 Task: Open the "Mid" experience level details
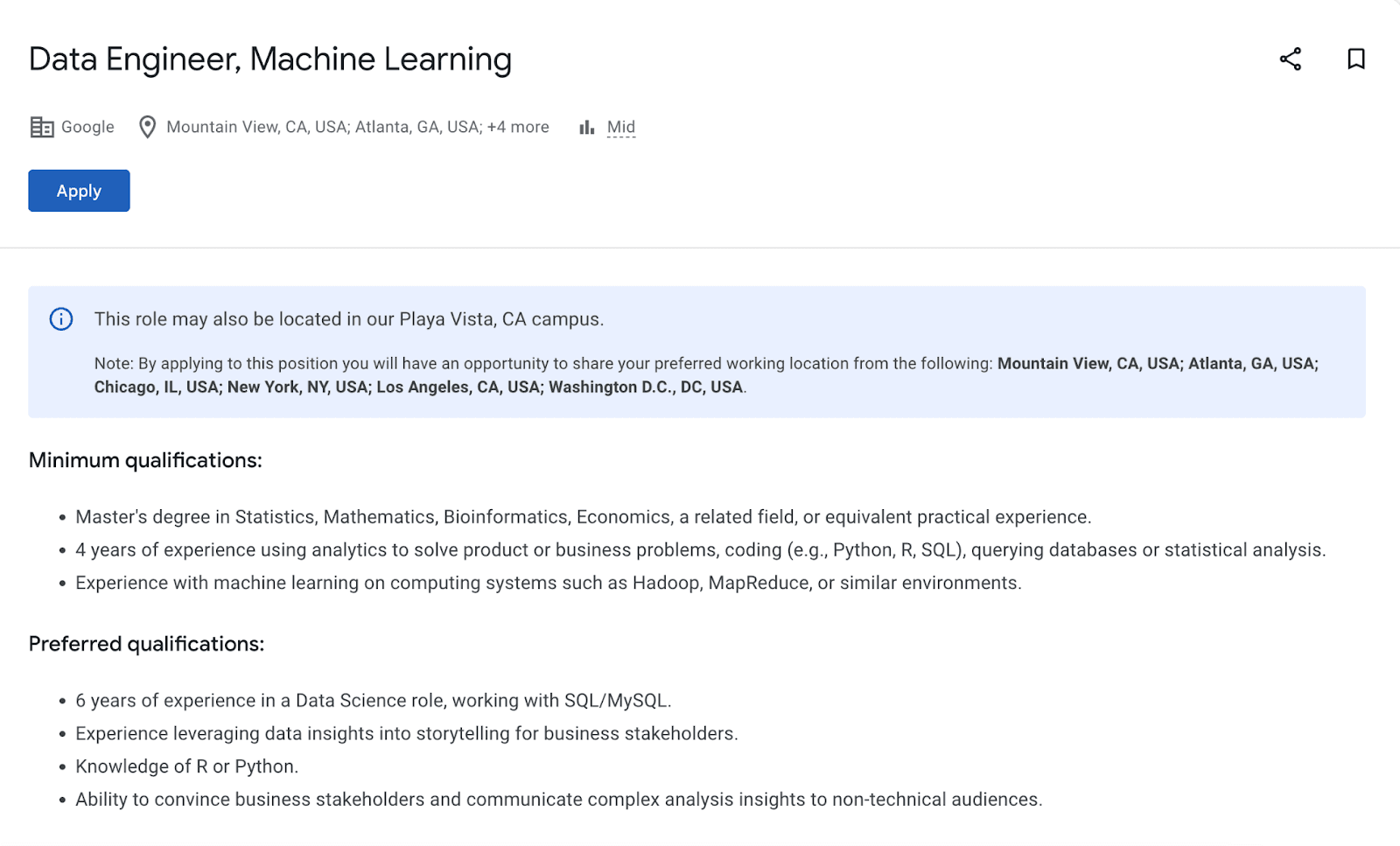tap(619, 127)
